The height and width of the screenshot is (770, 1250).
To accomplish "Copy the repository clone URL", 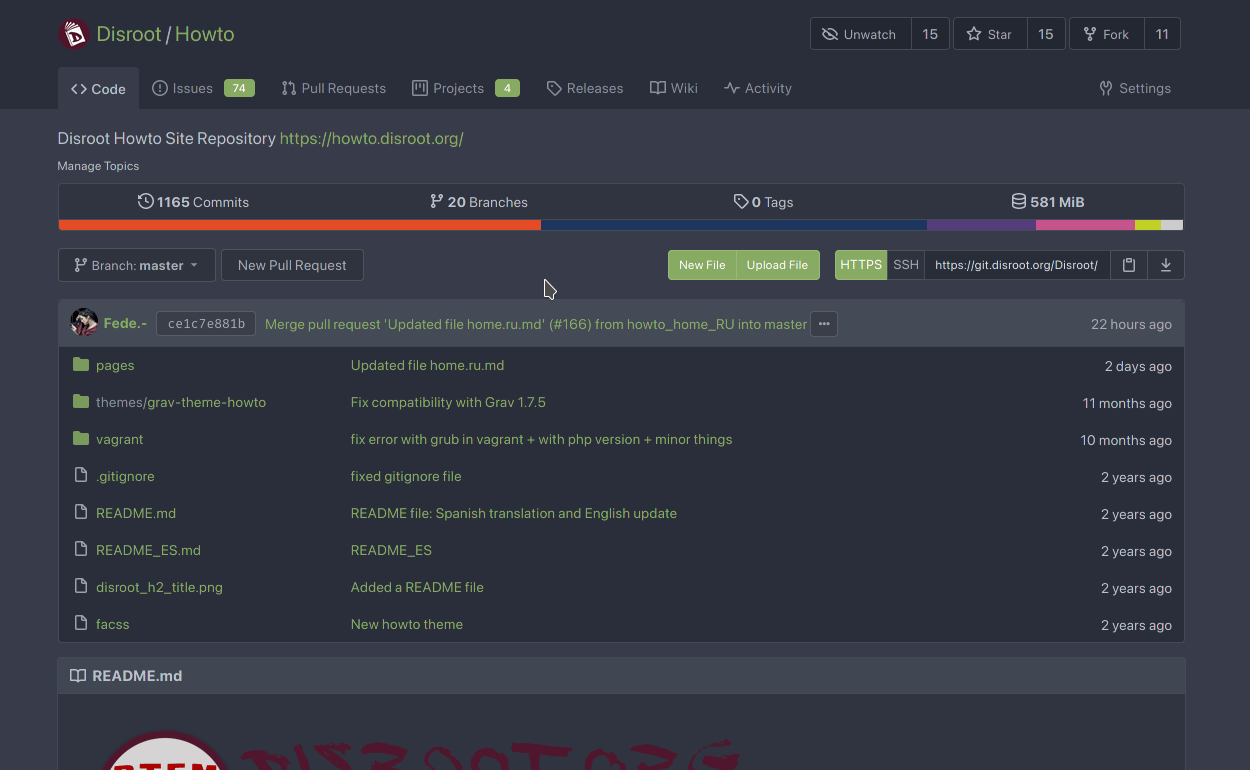I will click(1128, 265).
